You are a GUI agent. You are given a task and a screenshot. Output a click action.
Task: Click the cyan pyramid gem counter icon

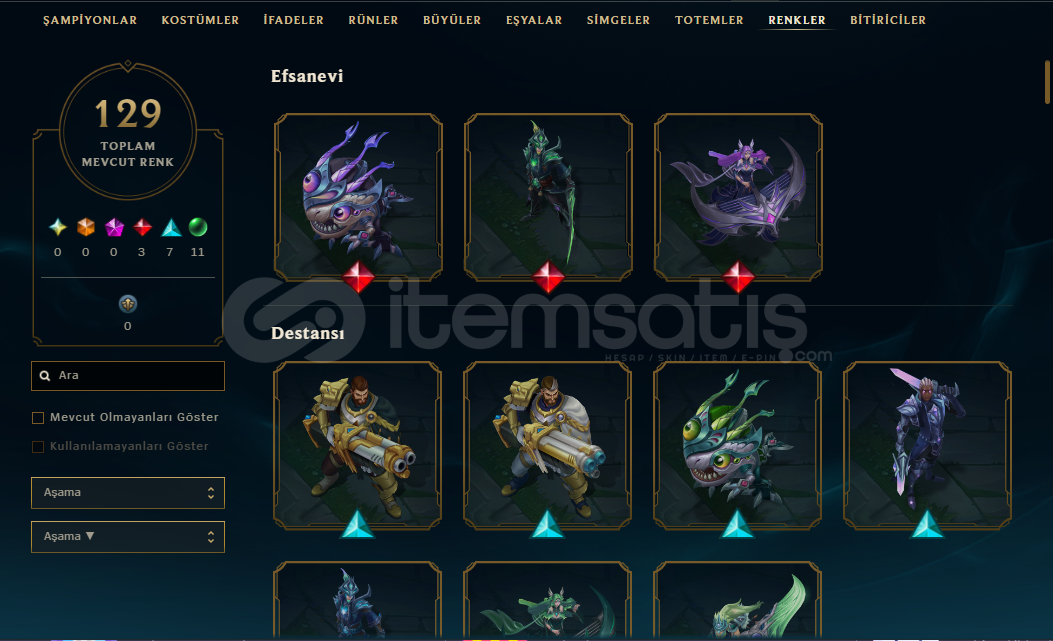click(171, 227)
